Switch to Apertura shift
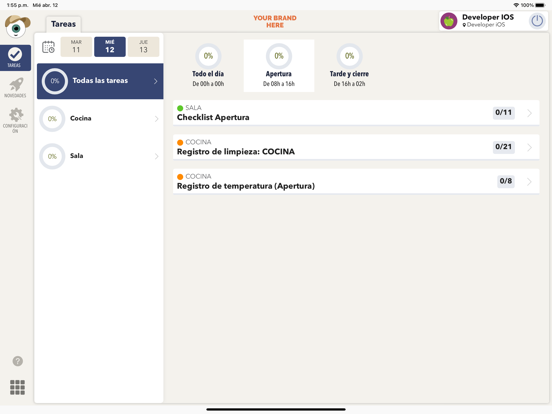Viewport: 552px width, 414px height. pyautogui.click(x=279, y=66)
